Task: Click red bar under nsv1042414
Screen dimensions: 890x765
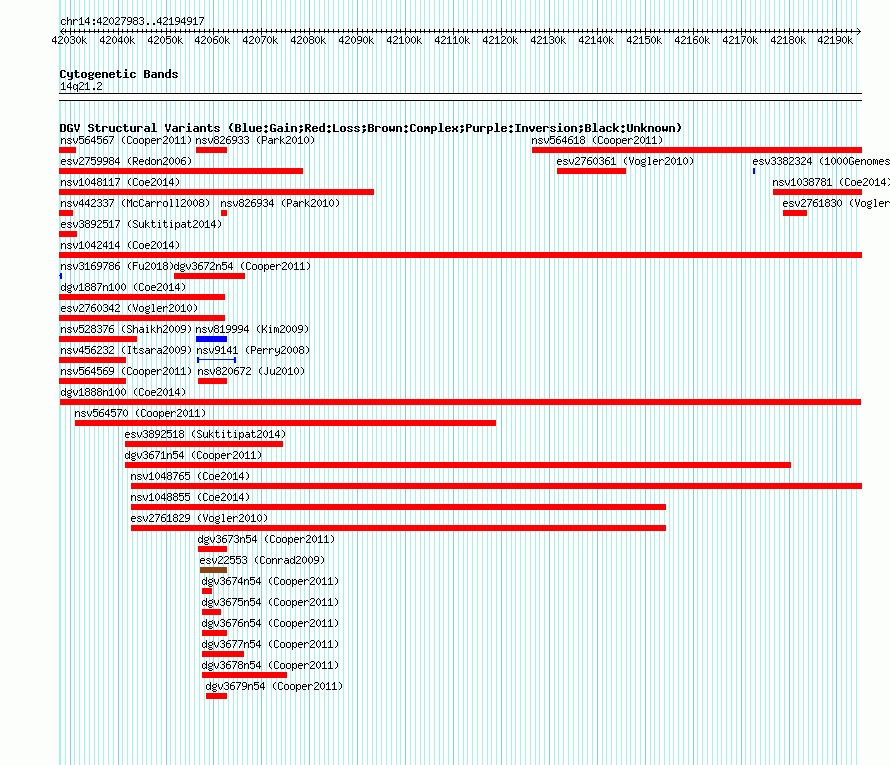Action: pos(460,255)
